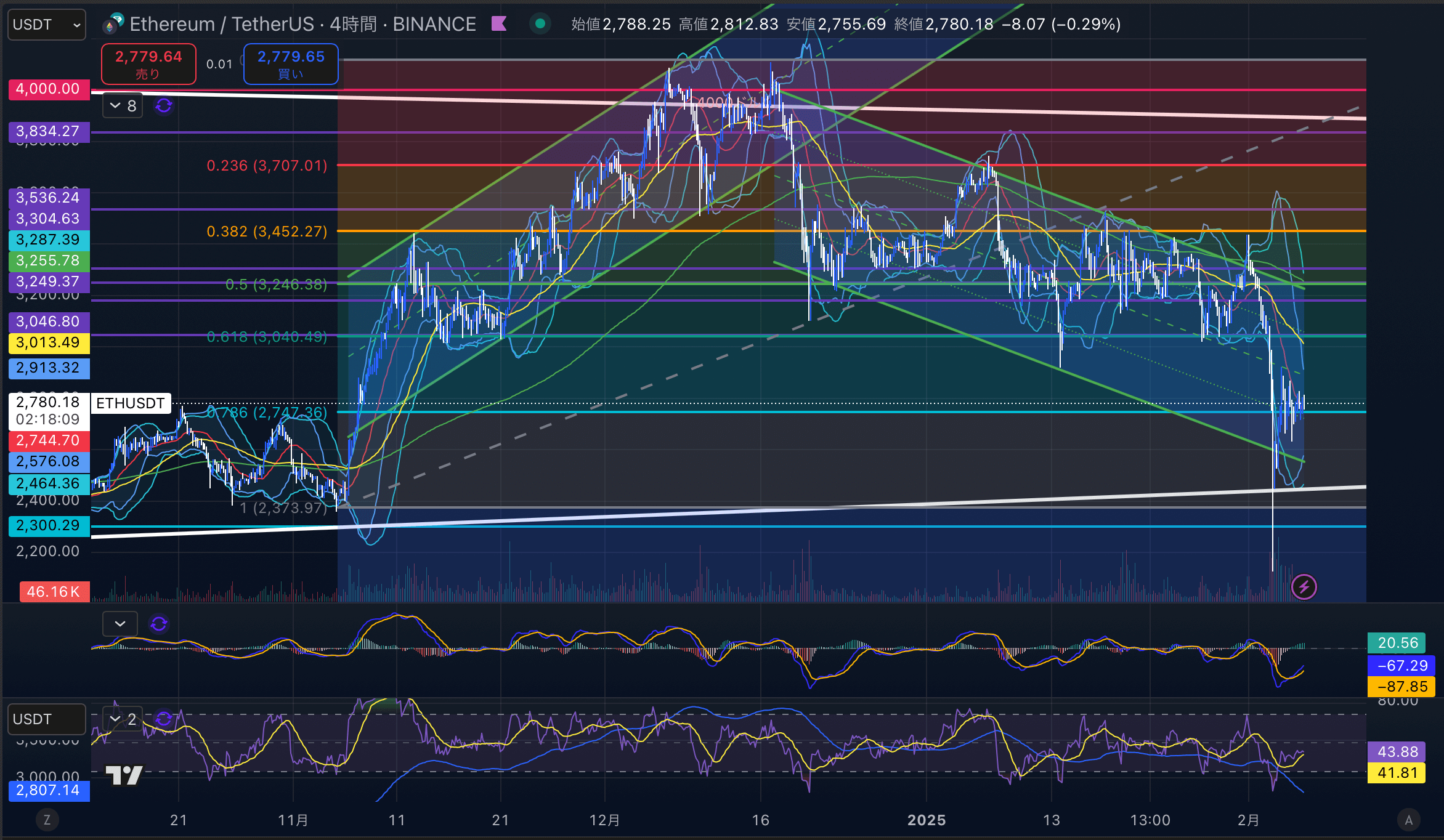
Task: Select the 3,046.80 price label
Action: click(x=49, y=322)
